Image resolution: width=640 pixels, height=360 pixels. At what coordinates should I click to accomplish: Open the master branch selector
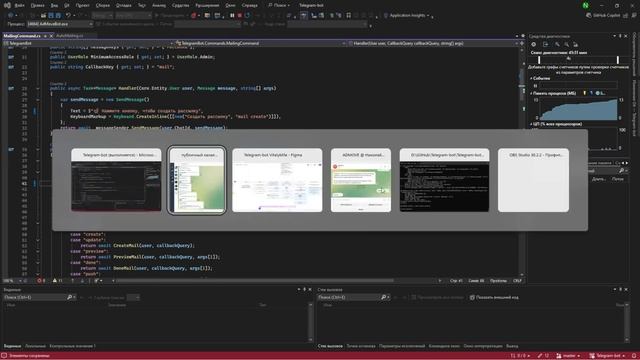[568, 356]
